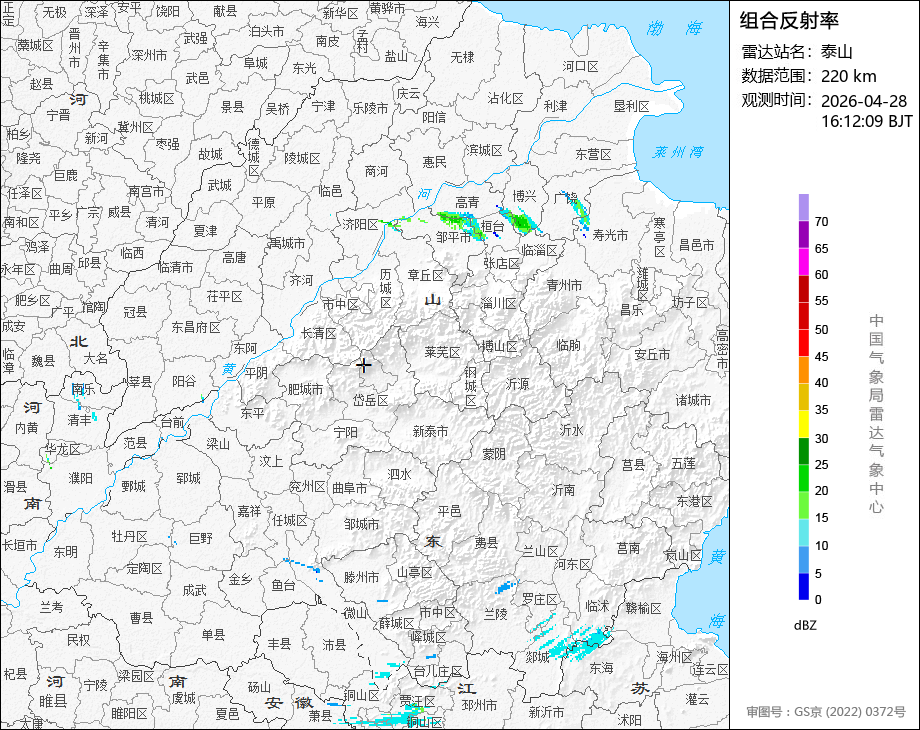Select the orange legend segment between 40 and 45
Screen dimensions: 920x730
coord(804,370)
